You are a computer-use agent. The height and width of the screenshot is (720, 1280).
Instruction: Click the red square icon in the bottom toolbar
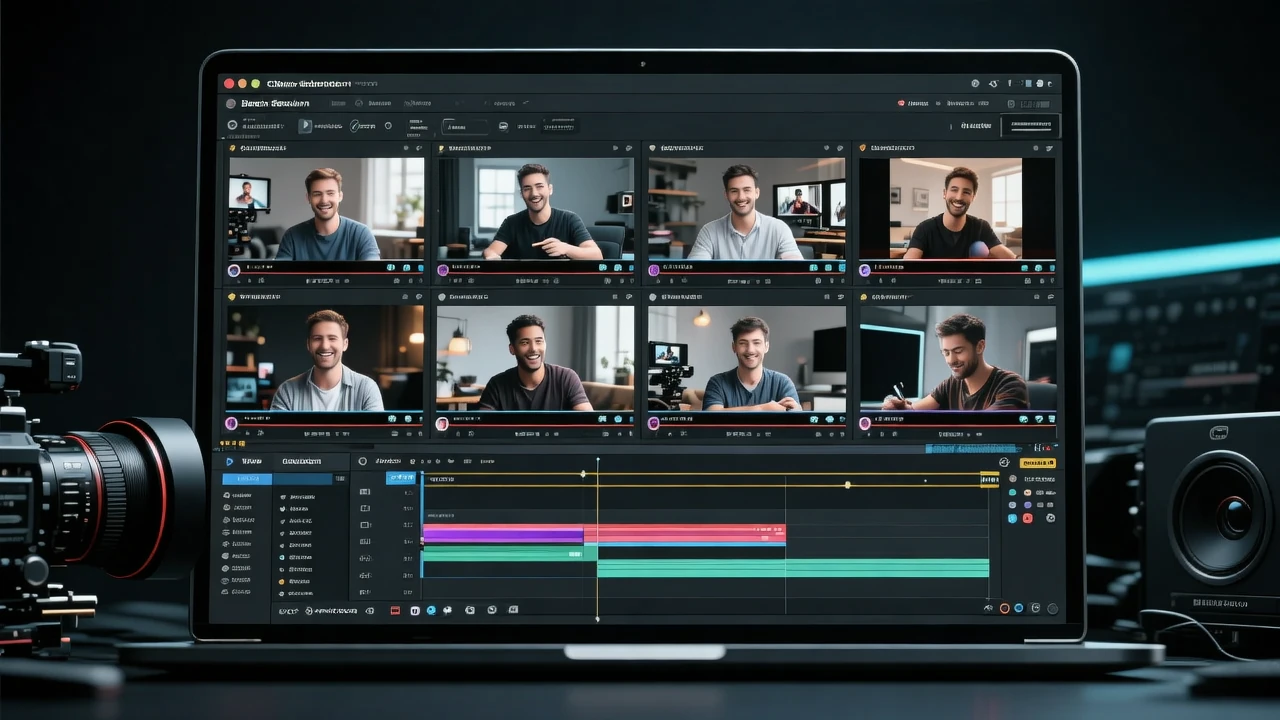(395, 610)
